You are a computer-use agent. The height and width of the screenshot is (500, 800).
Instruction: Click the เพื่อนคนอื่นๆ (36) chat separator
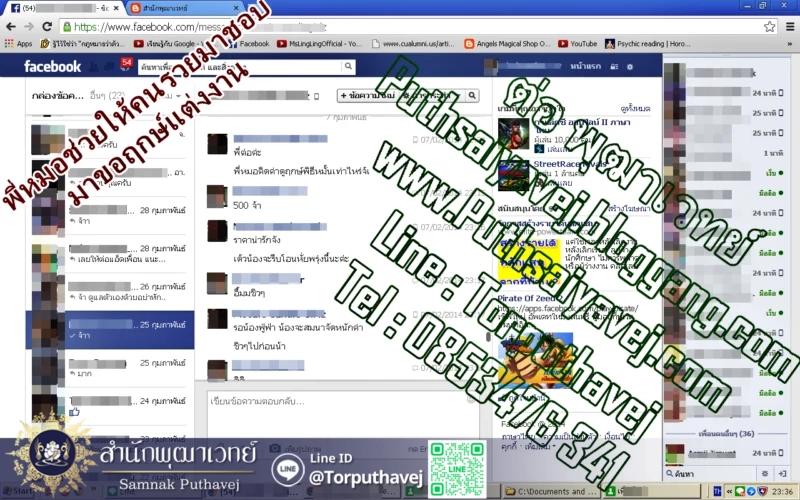[727, 434]
